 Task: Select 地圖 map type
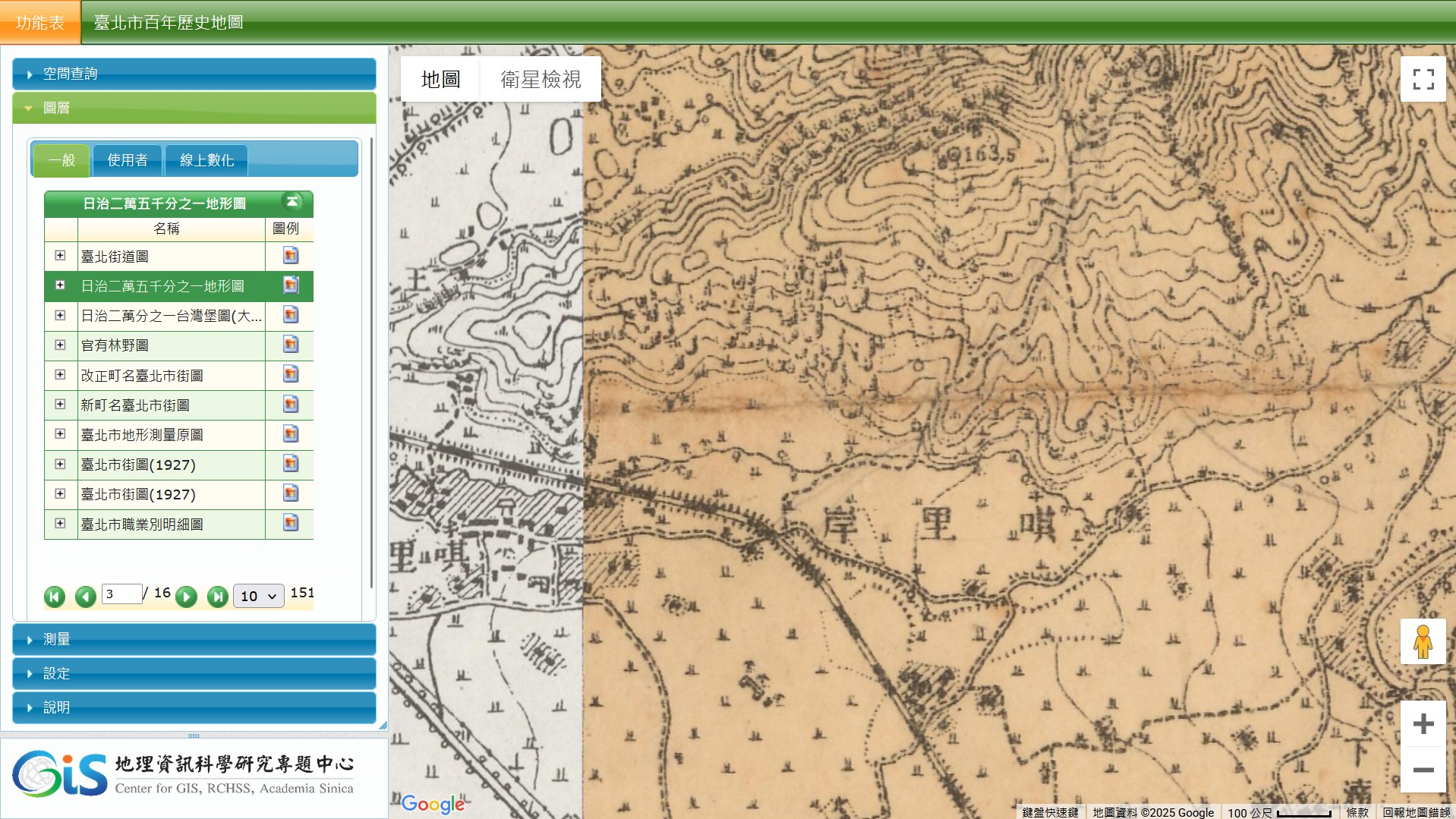pyautogui.click(x=440, y=79)
